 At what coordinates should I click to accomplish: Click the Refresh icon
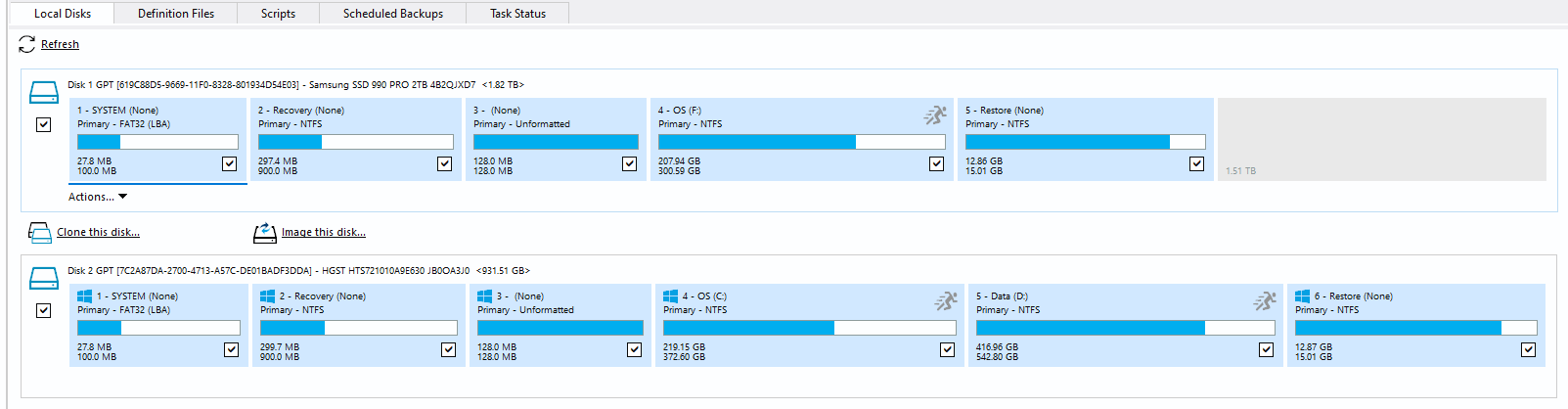(x=26, y=45)
